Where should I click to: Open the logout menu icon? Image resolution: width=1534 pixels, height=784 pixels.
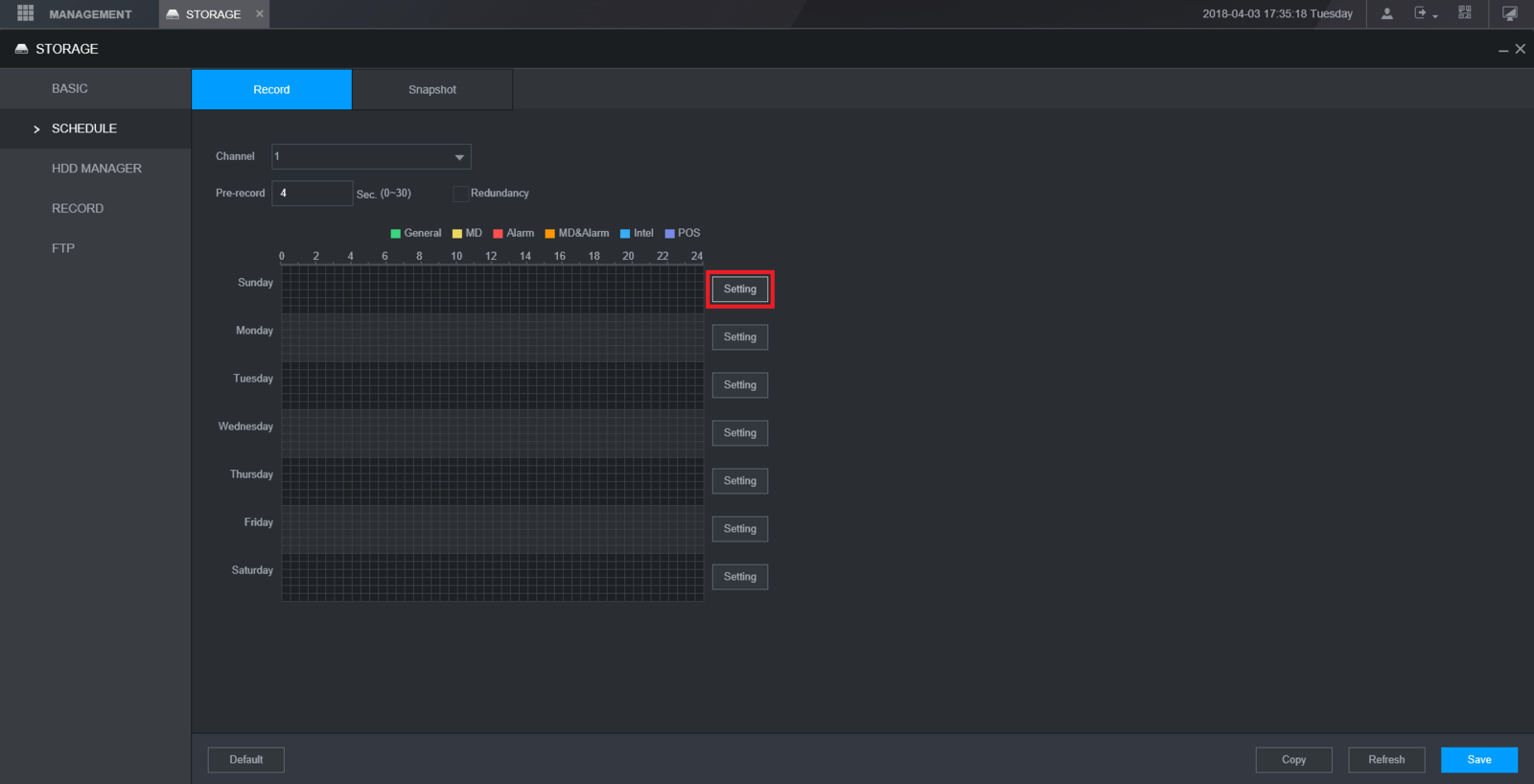(1426, 13)
